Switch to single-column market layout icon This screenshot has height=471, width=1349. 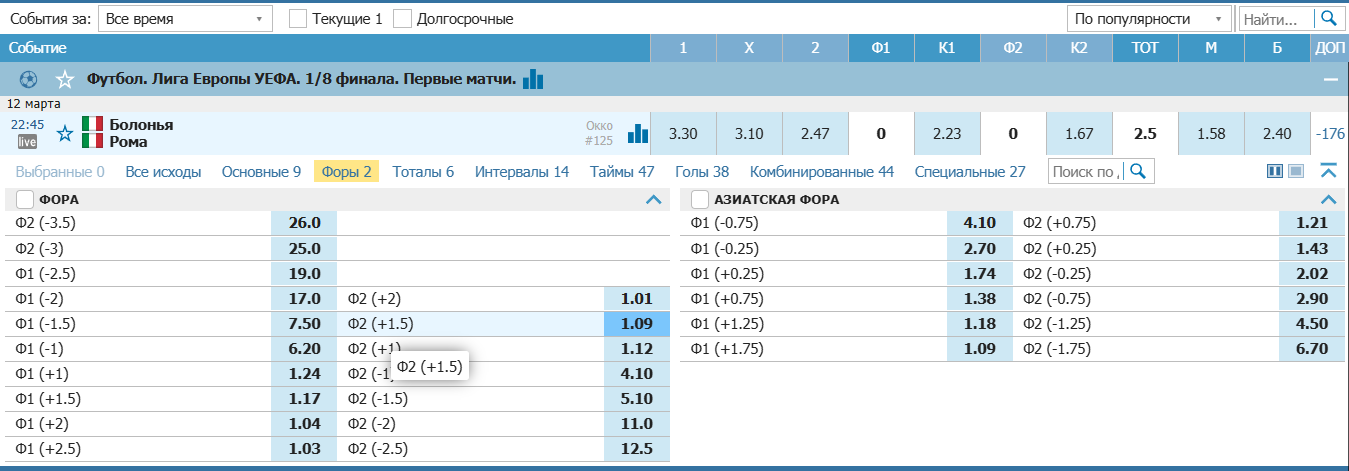point(1296,172)
